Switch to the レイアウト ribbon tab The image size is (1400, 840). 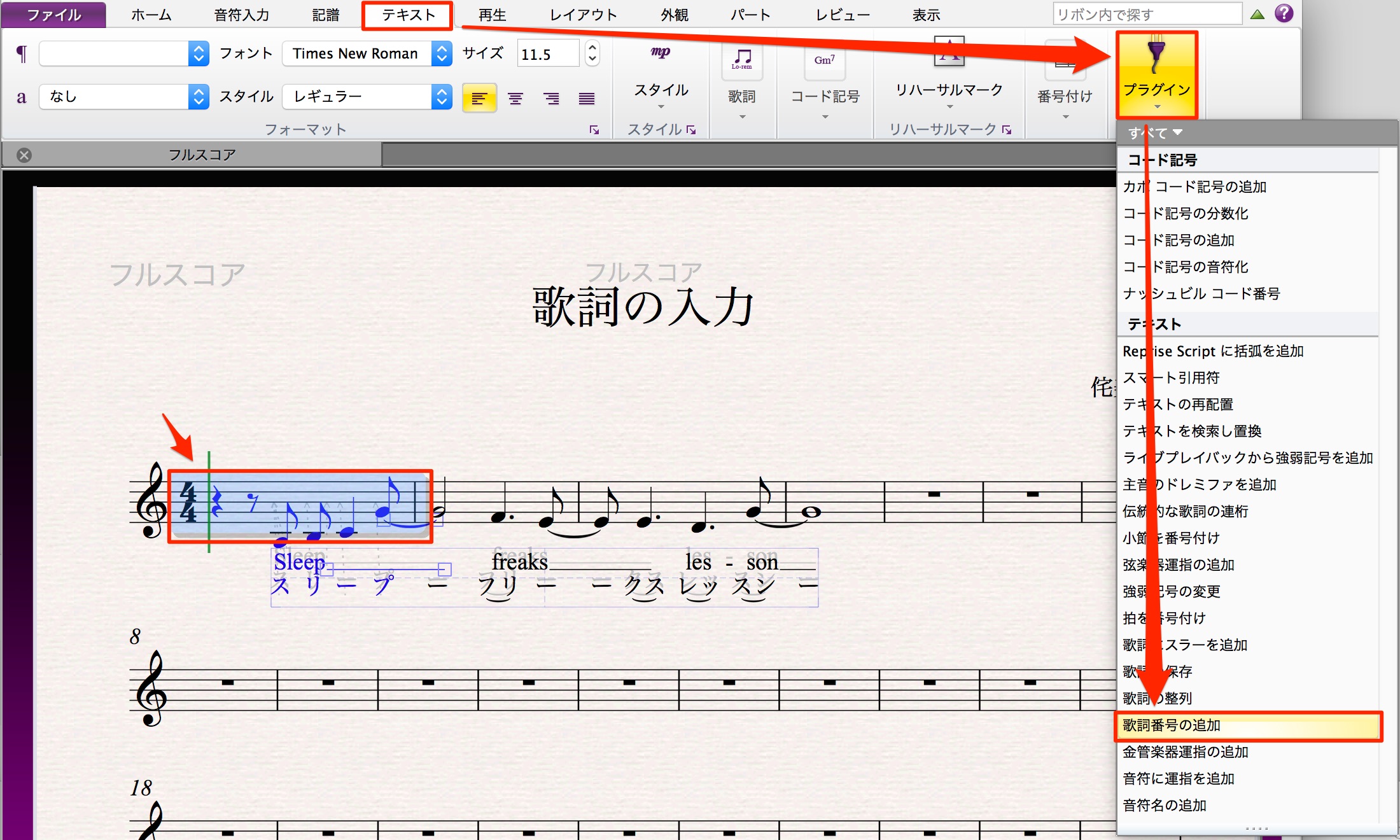pyautogui.click(x=584, y=15)
